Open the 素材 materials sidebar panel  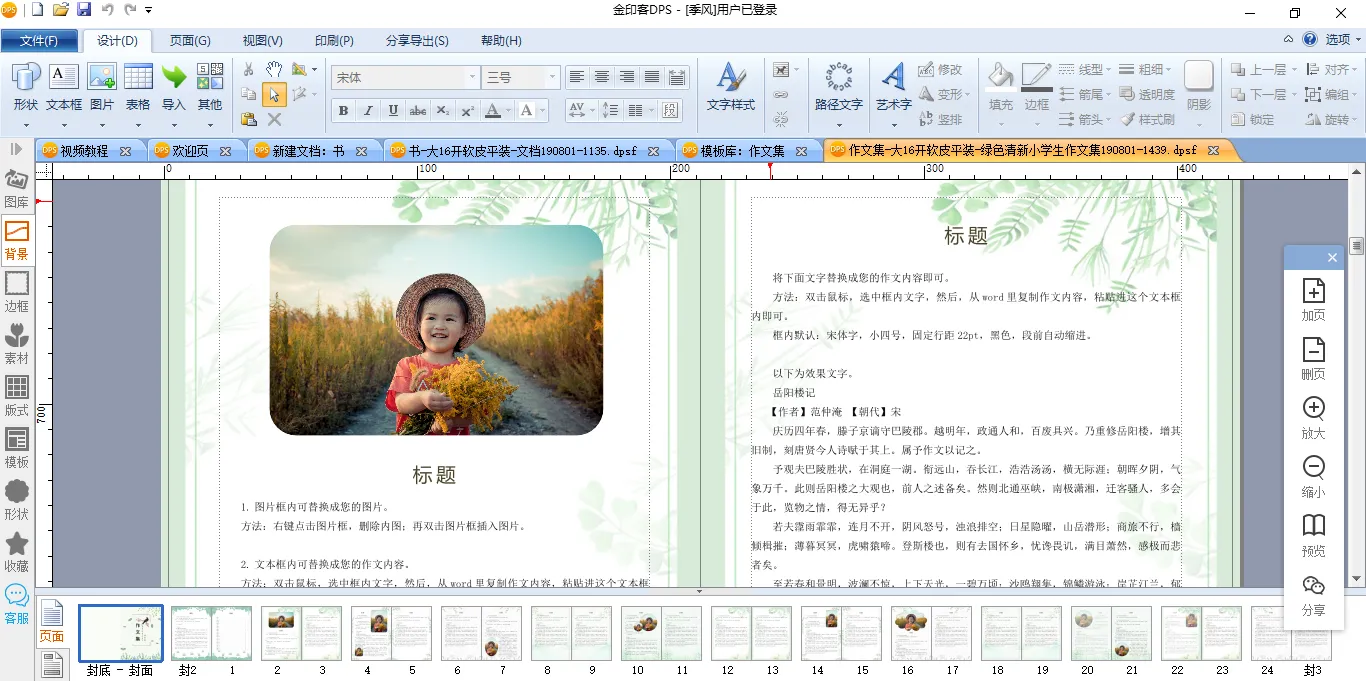(x=17, y=343)
